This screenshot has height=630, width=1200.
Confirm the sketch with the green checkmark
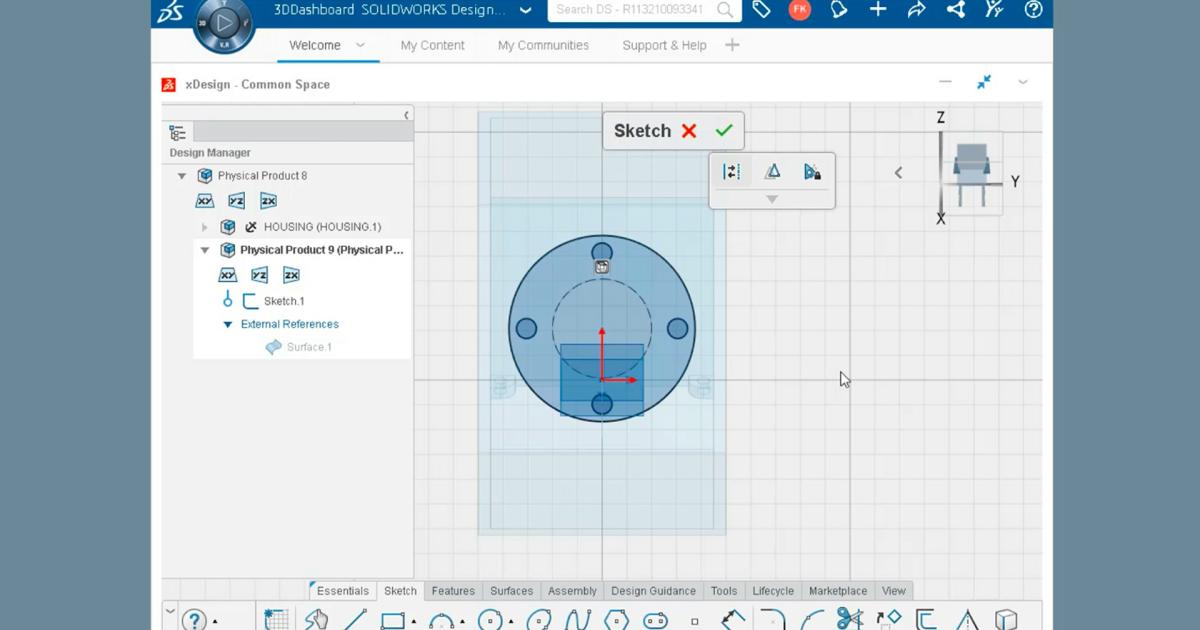coord(723,130)
